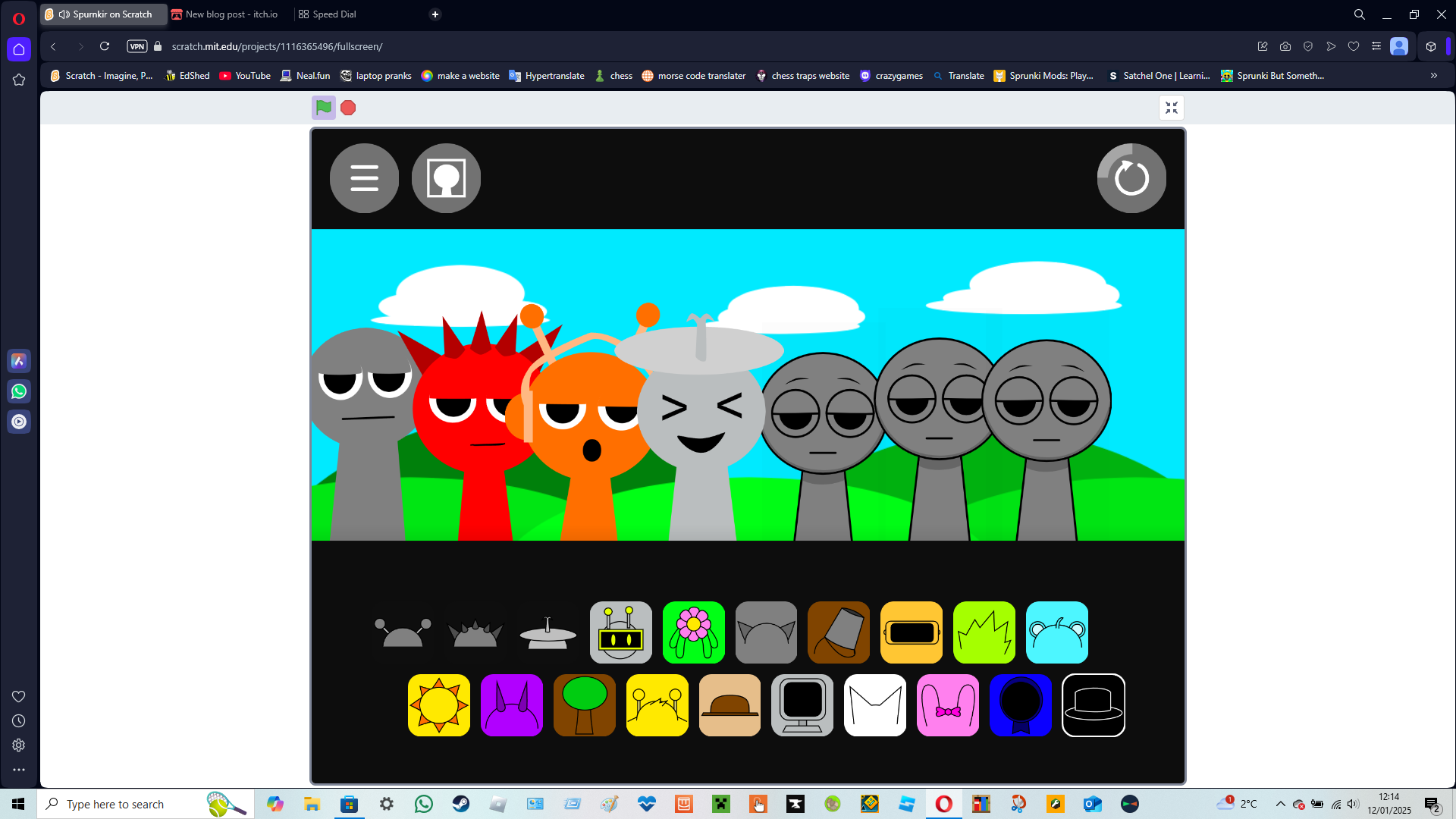Open the crazygames bookmark
This screenshot has width=1456, height=819.
892,75
